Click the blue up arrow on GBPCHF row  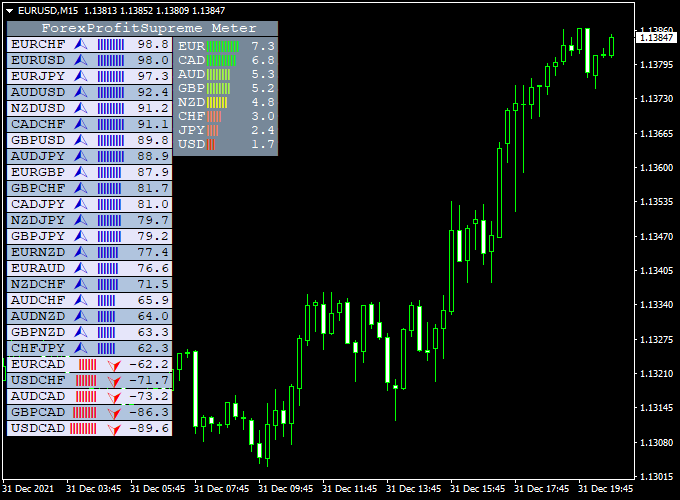click(81, 188)
